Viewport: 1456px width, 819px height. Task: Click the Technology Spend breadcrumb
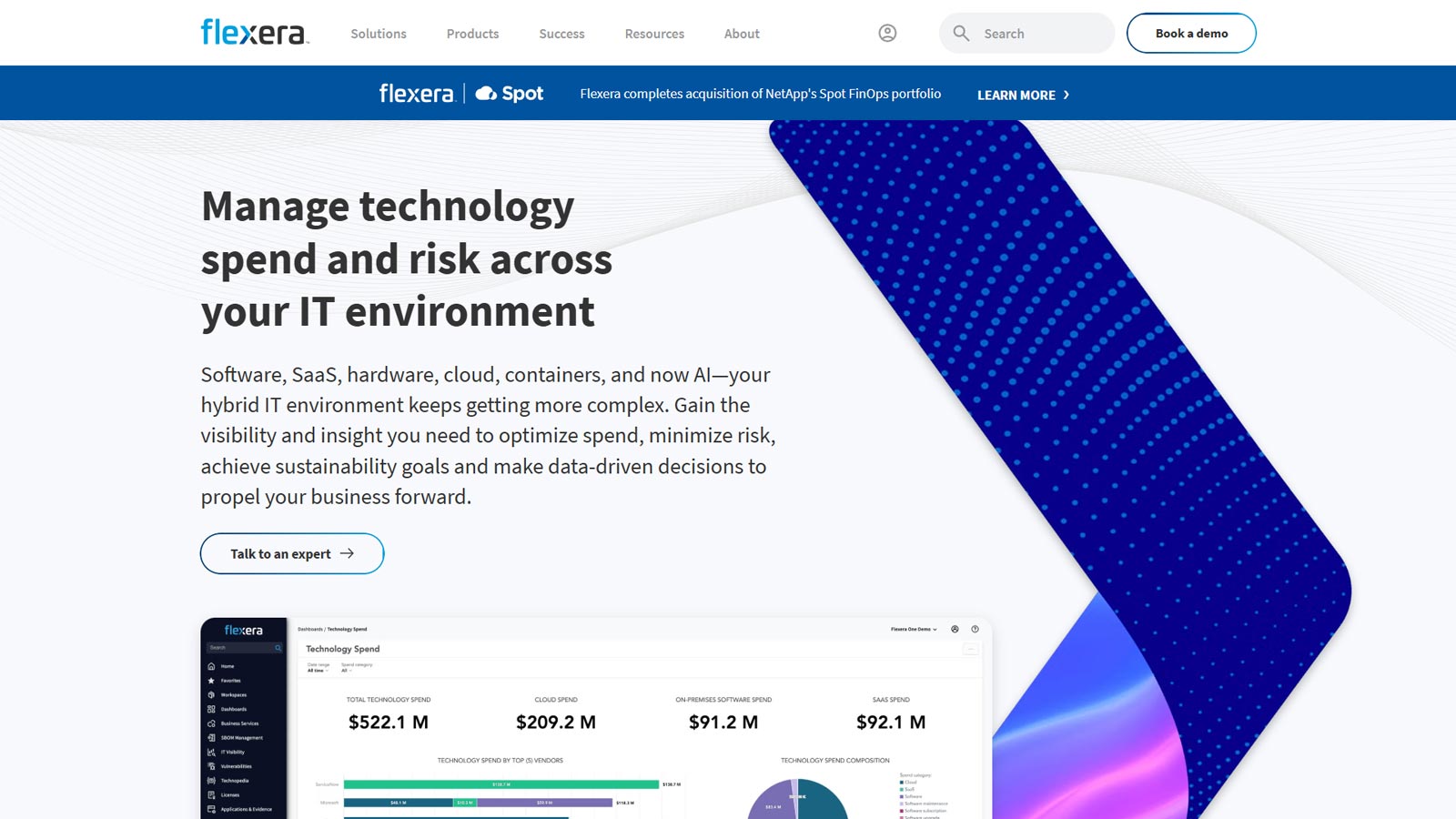tap(347, 629)
